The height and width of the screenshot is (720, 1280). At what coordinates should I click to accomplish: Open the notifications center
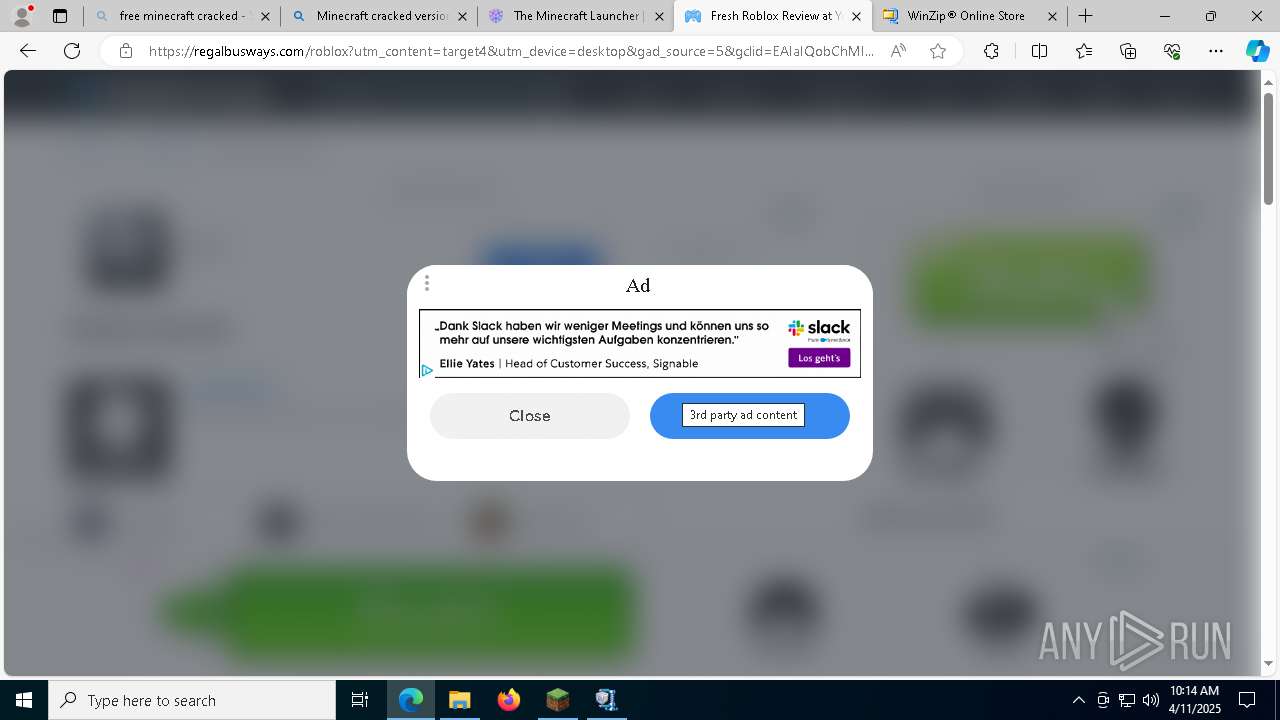click(1247, 700)
